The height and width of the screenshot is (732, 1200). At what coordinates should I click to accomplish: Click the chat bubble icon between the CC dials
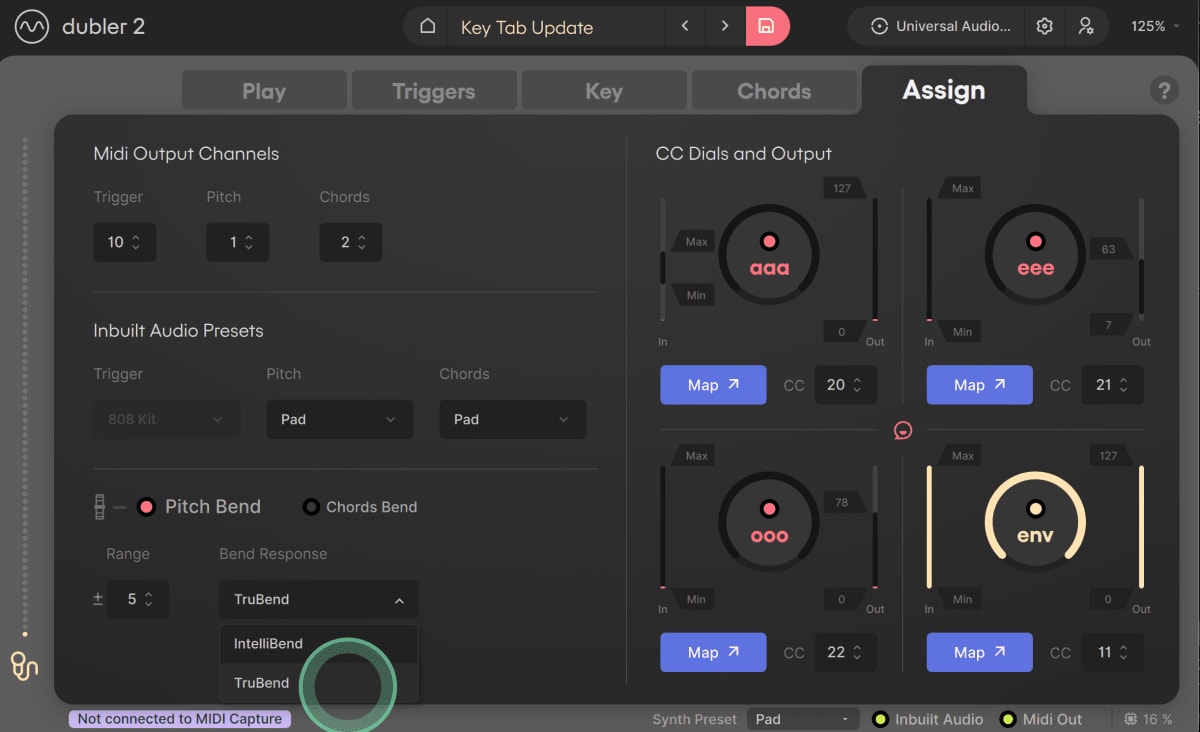(901, 430)
